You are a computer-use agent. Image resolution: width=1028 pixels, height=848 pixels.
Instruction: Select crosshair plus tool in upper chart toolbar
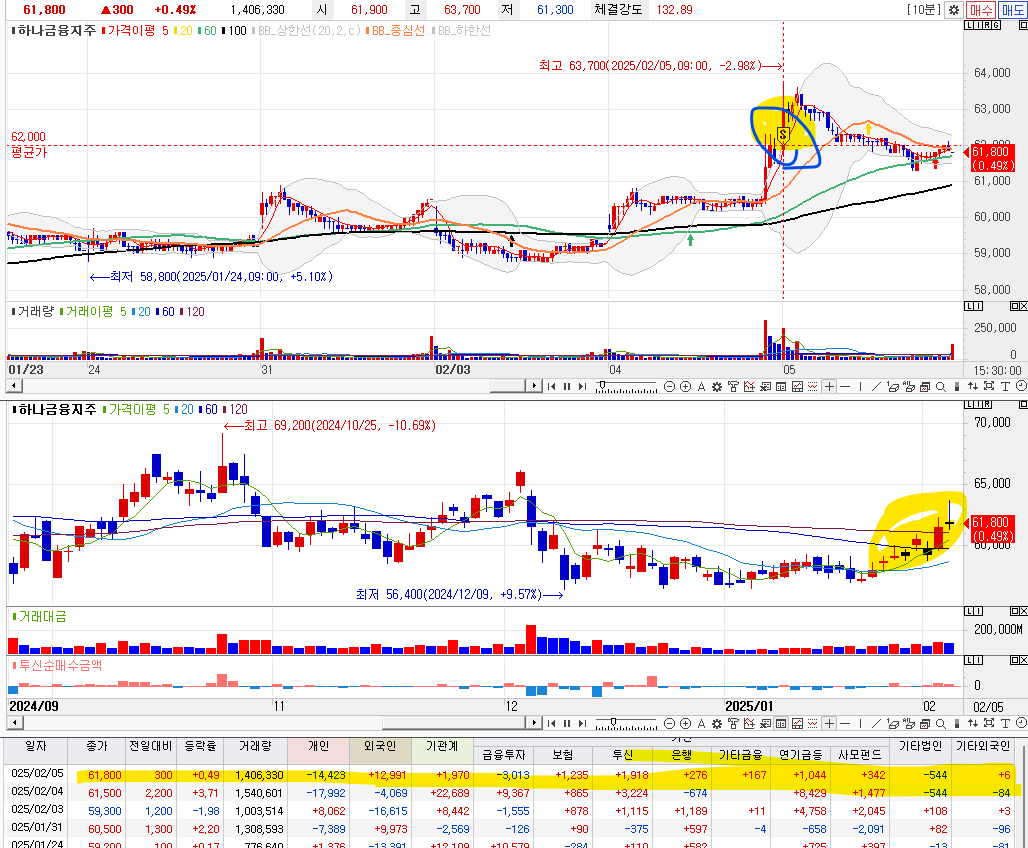click(x=829, y=387)
